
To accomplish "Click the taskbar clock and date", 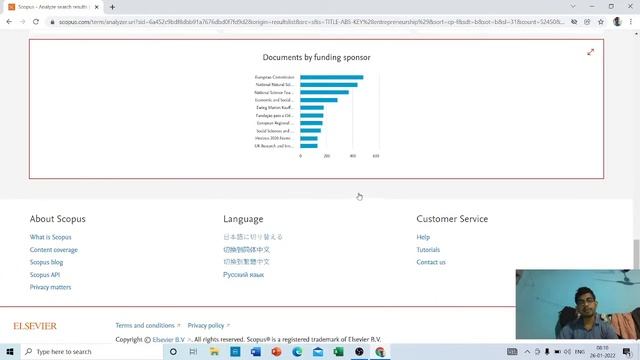I will (602, 351).
